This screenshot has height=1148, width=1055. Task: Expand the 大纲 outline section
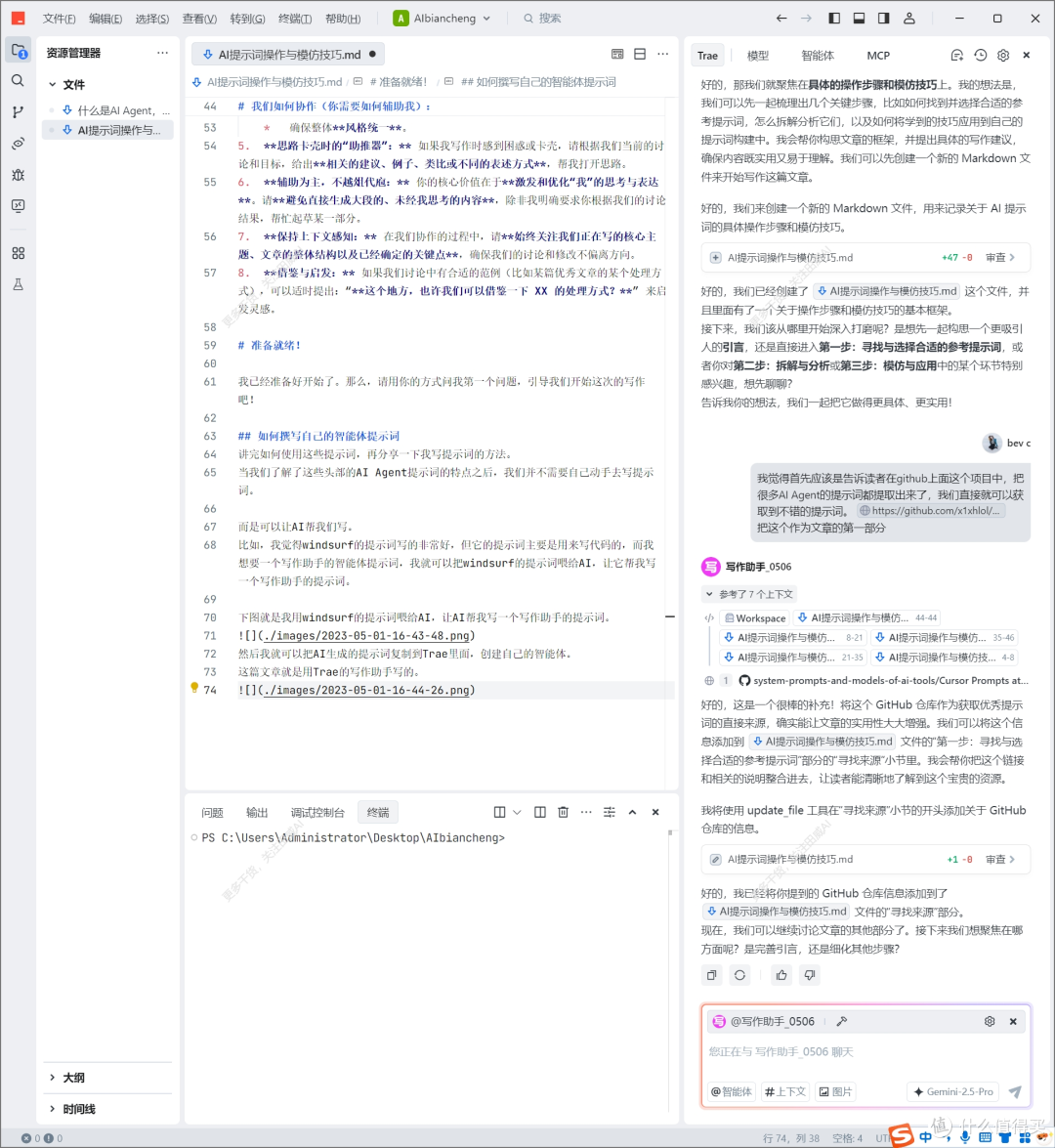coord(53,1078)
